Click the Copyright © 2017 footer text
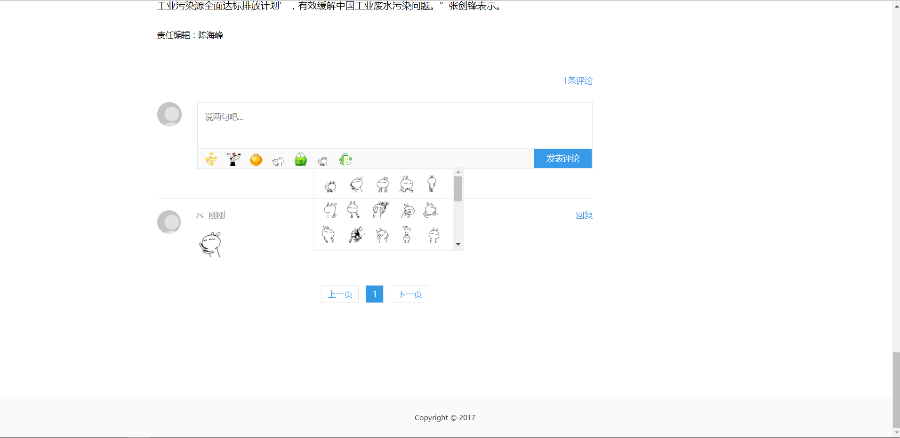 click(x=445, y=418)
